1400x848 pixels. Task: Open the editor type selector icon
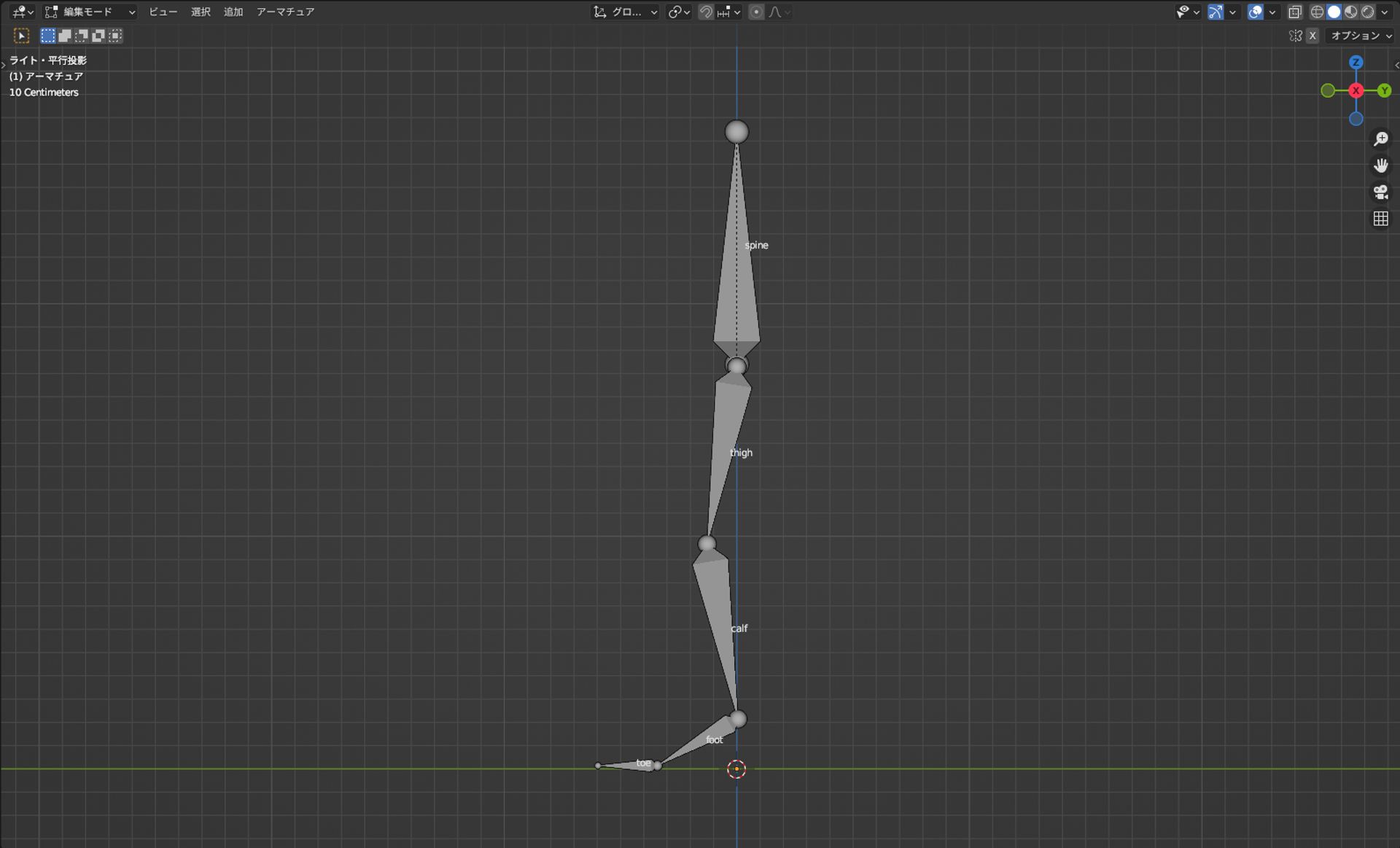22,12
